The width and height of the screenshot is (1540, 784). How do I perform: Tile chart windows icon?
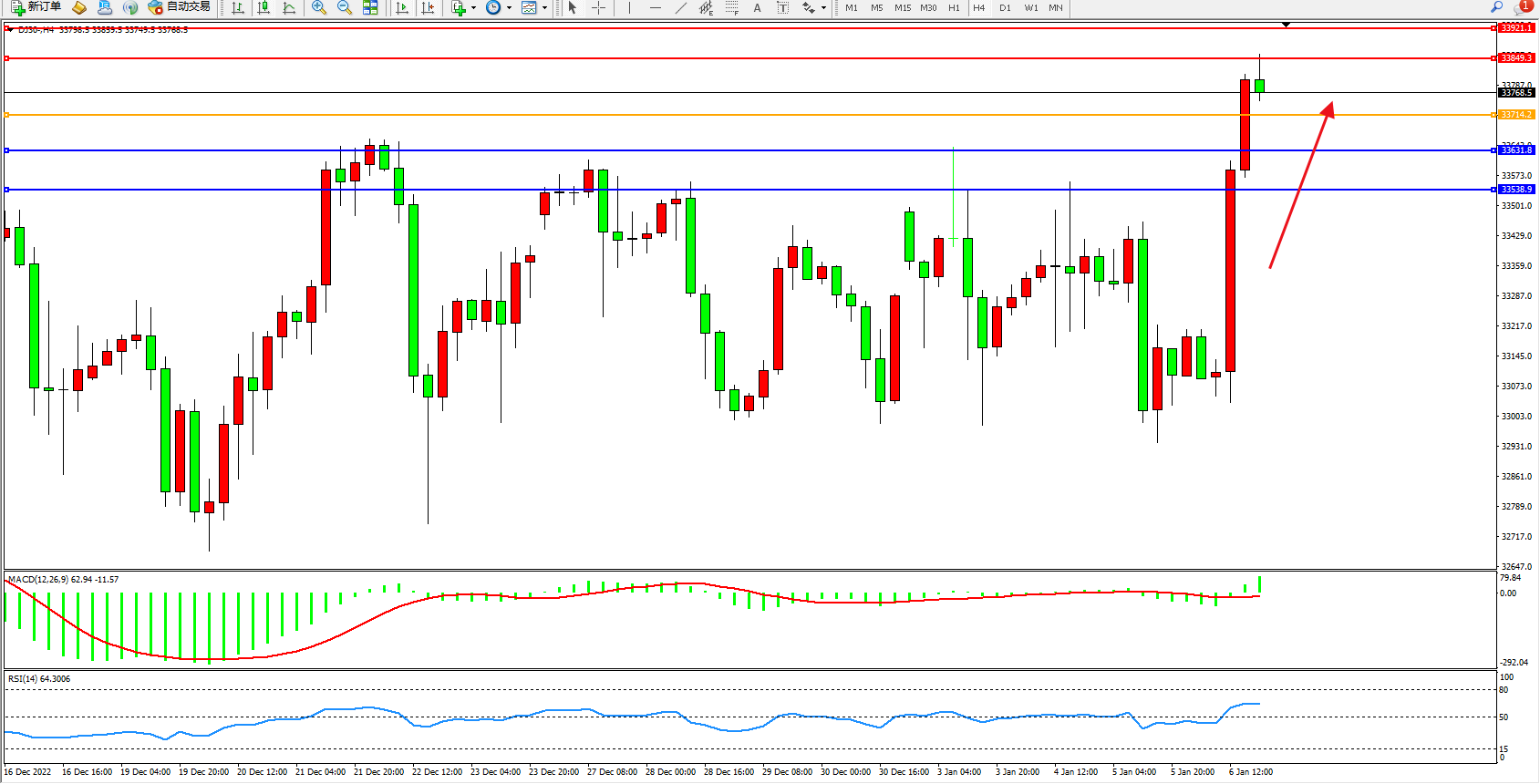coord(370,8)
